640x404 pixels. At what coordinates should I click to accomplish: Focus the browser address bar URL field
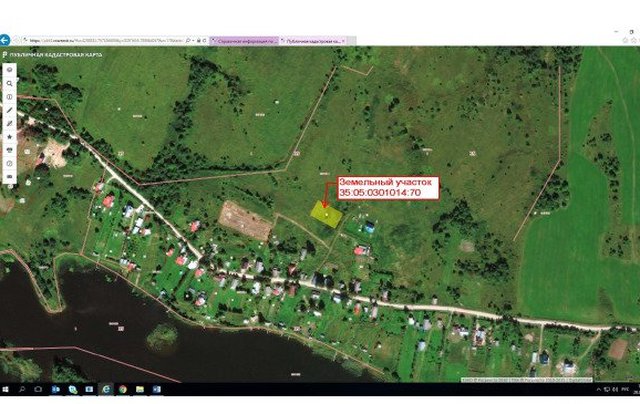coord(106,41)
